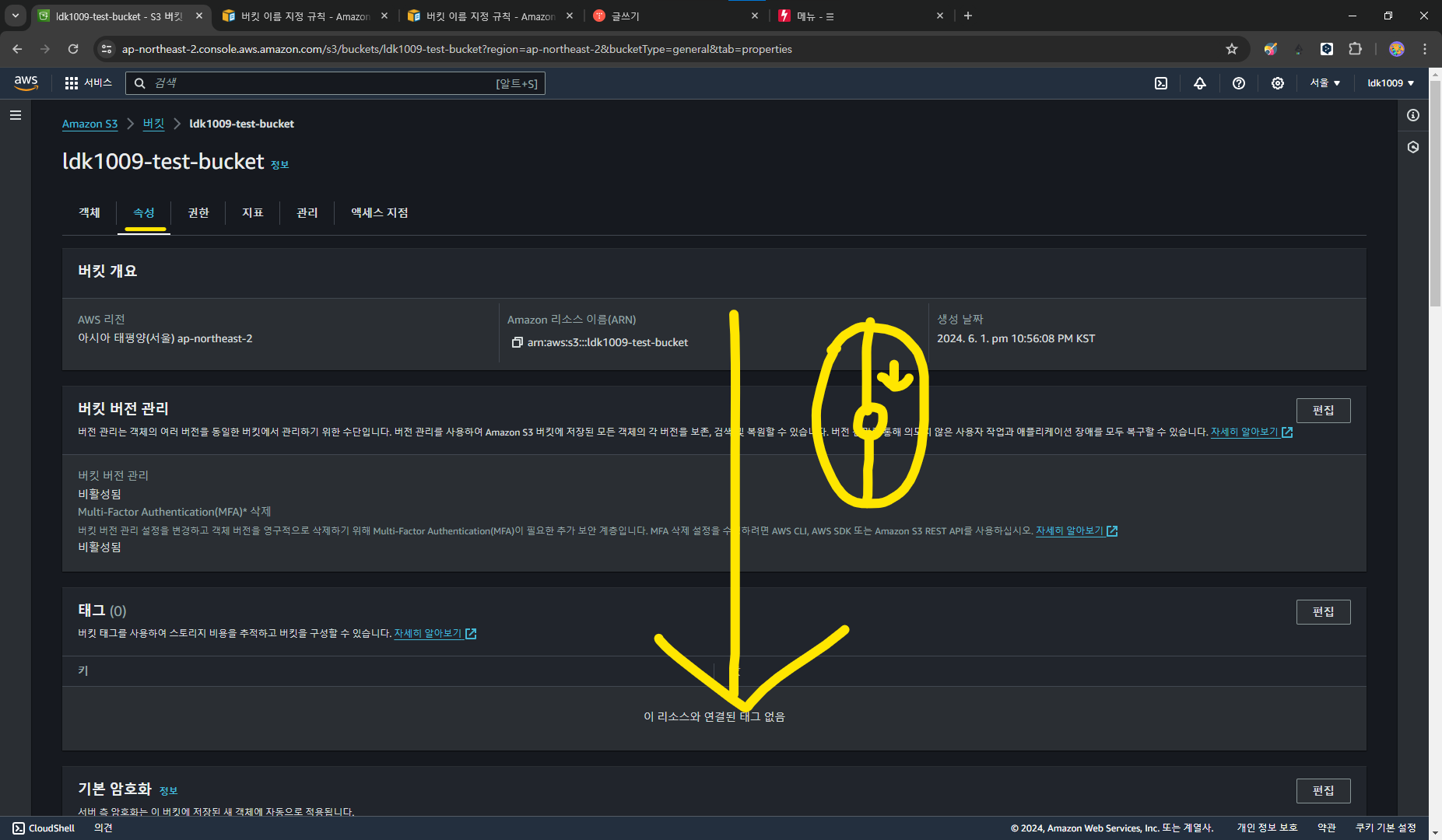Image resolution: width=1442 pixels, height=840 pixels.
Task: Open the AWS home logo
Action: click(x=26, y=83)
